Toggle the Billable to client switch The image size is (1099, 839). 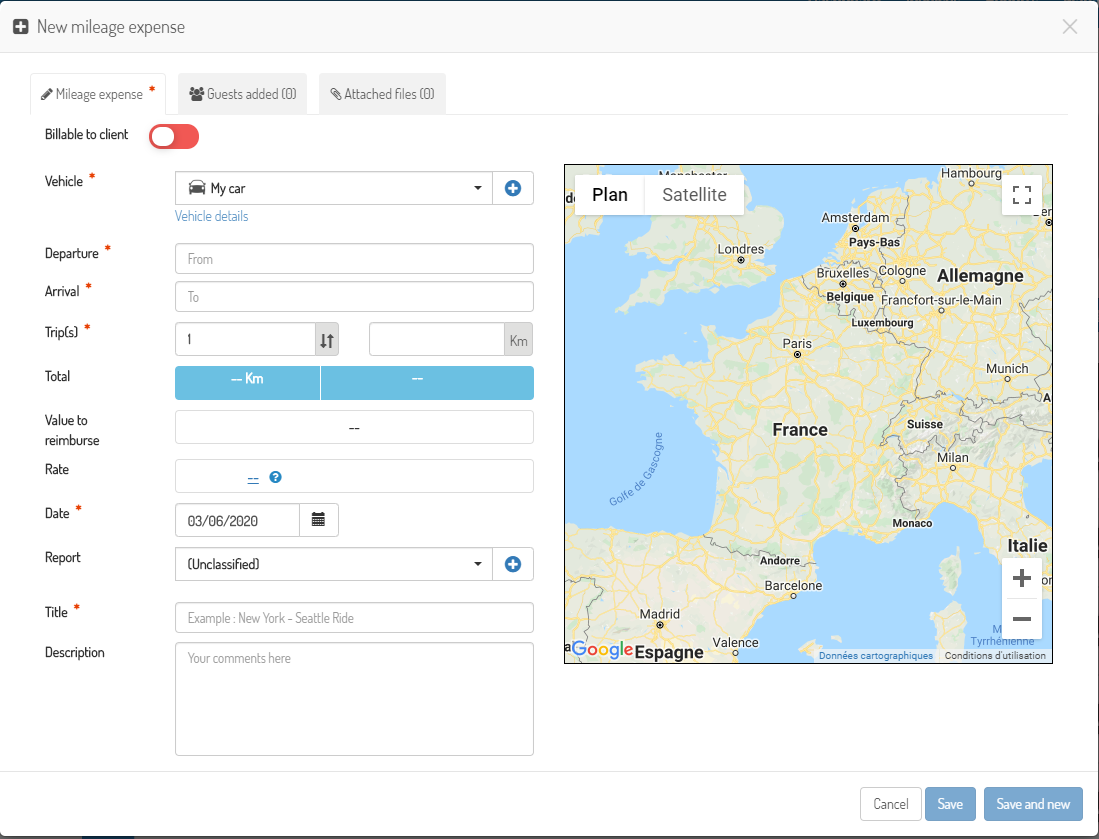coord(174,136)
